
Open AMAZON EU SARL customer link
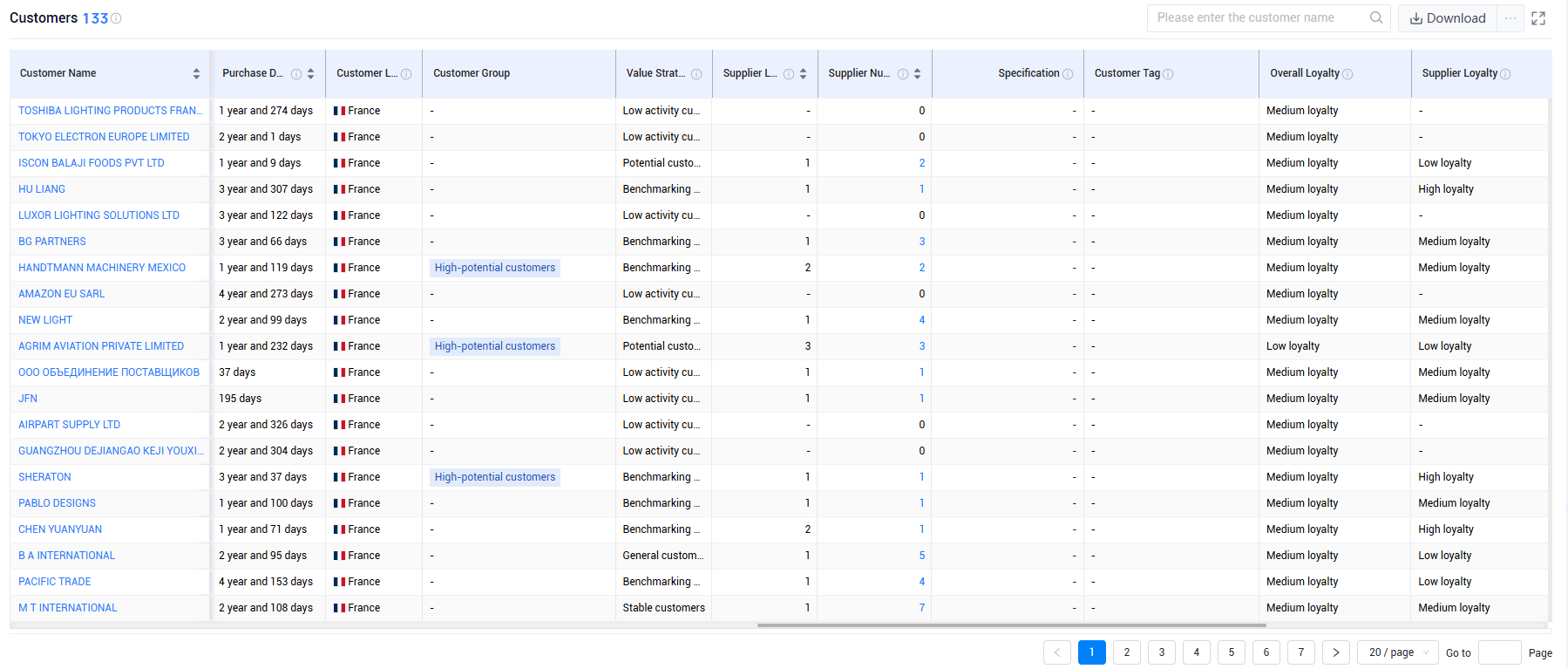(61, 294)
